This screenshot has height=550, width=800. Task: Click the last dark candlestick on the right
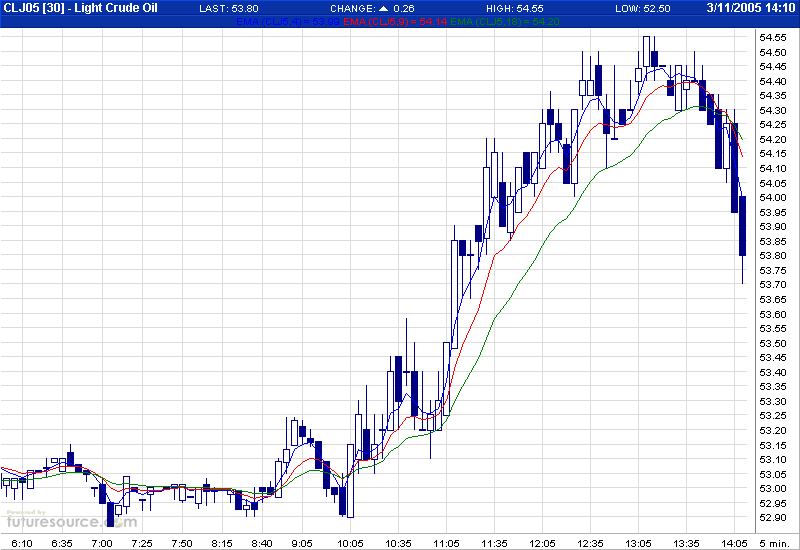[x=743, y=226]
